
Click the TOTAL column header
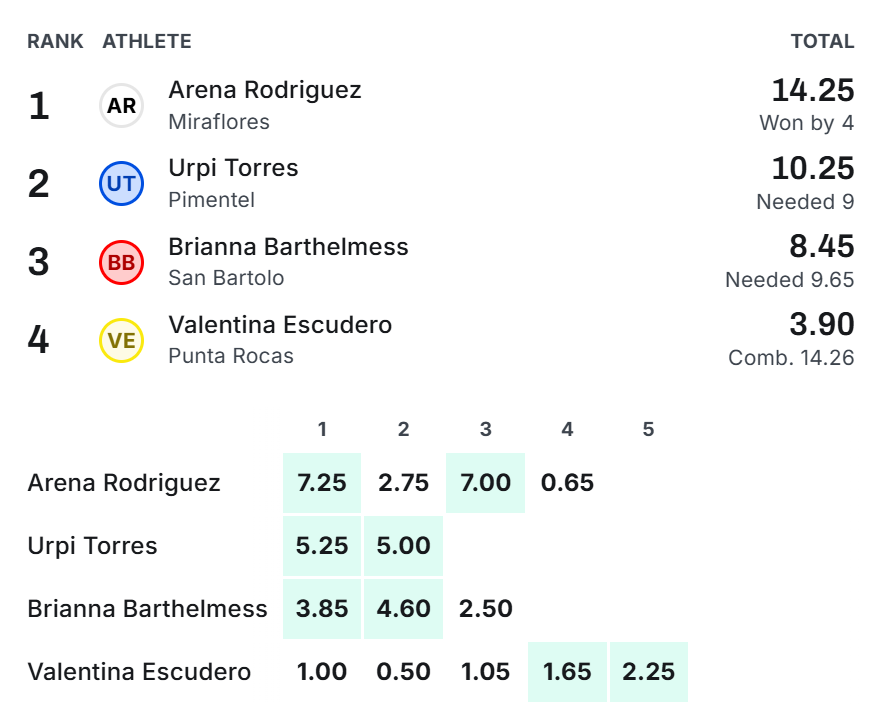[x=823, y=42]
